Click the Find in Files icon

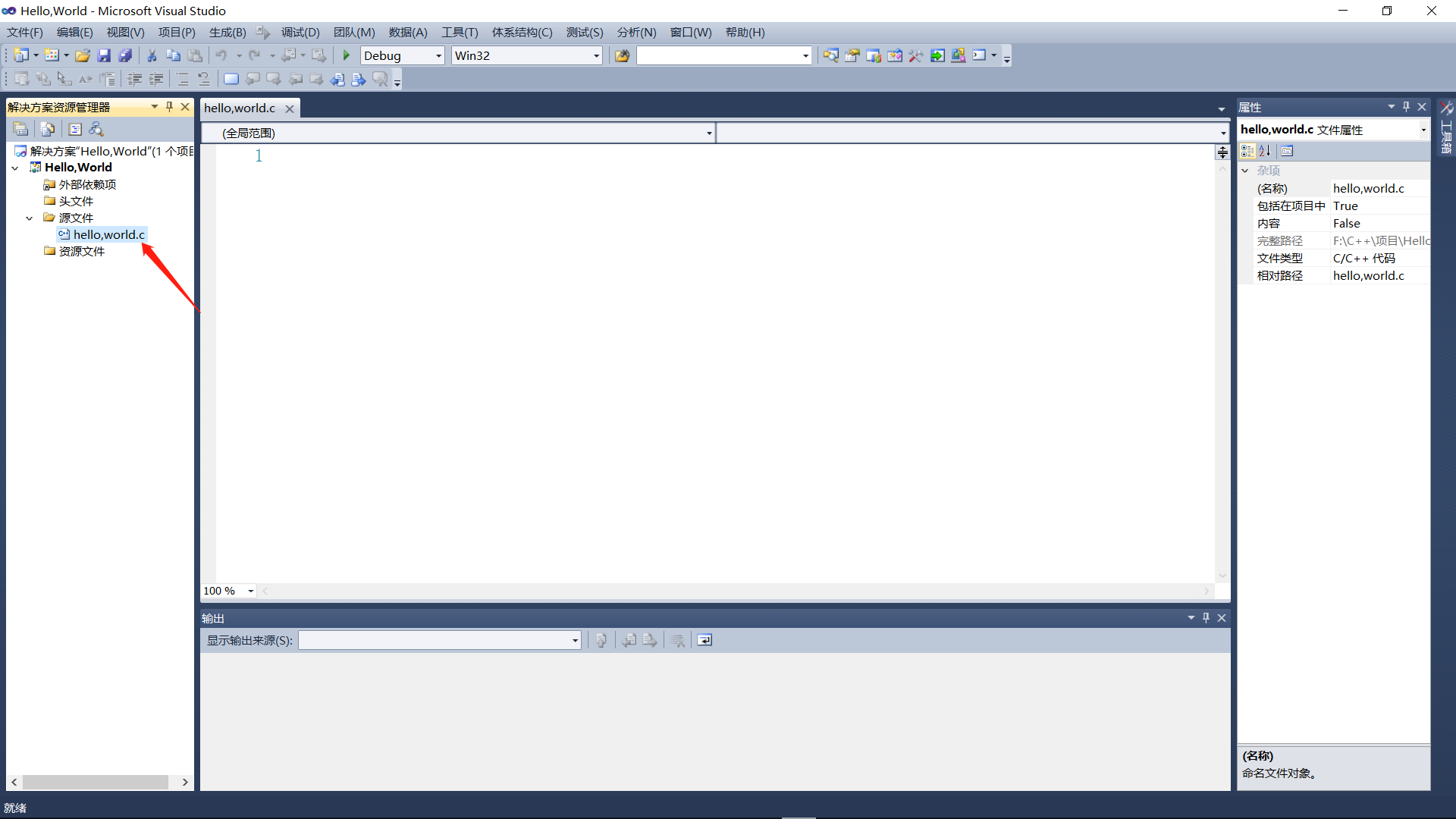622,55
